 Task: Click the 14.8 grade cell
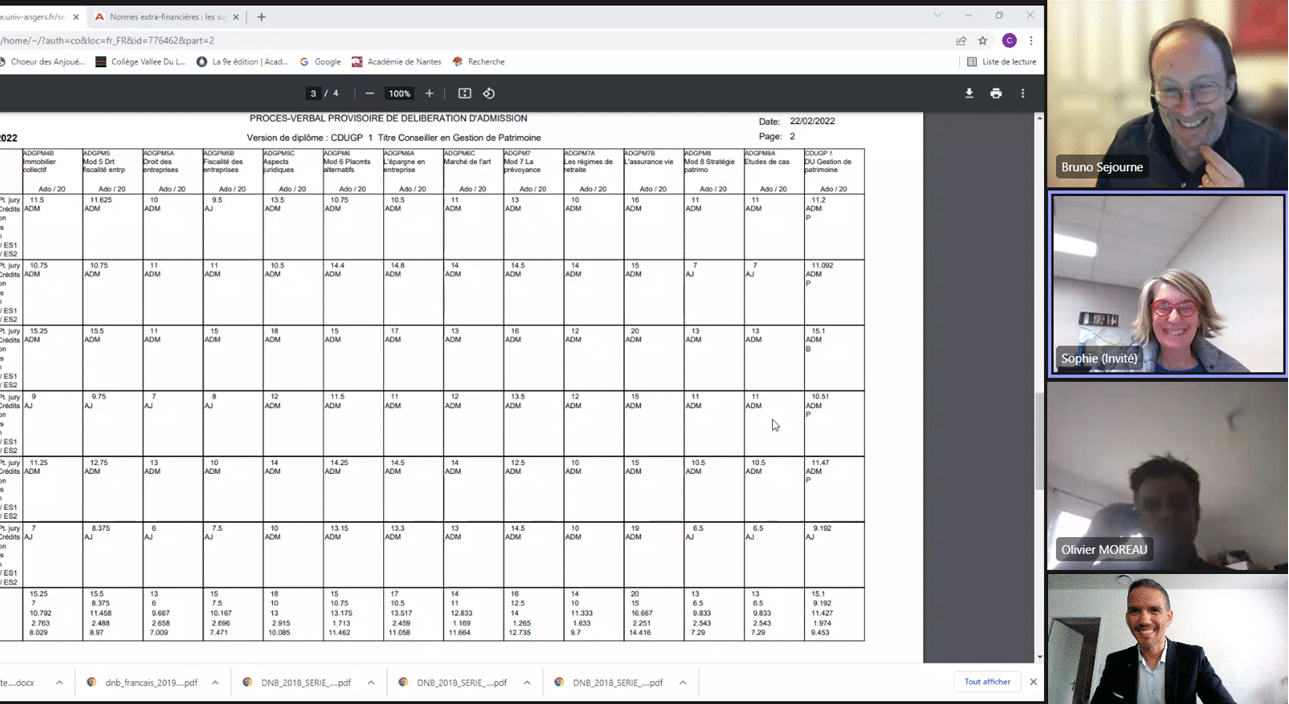(397, 265)
